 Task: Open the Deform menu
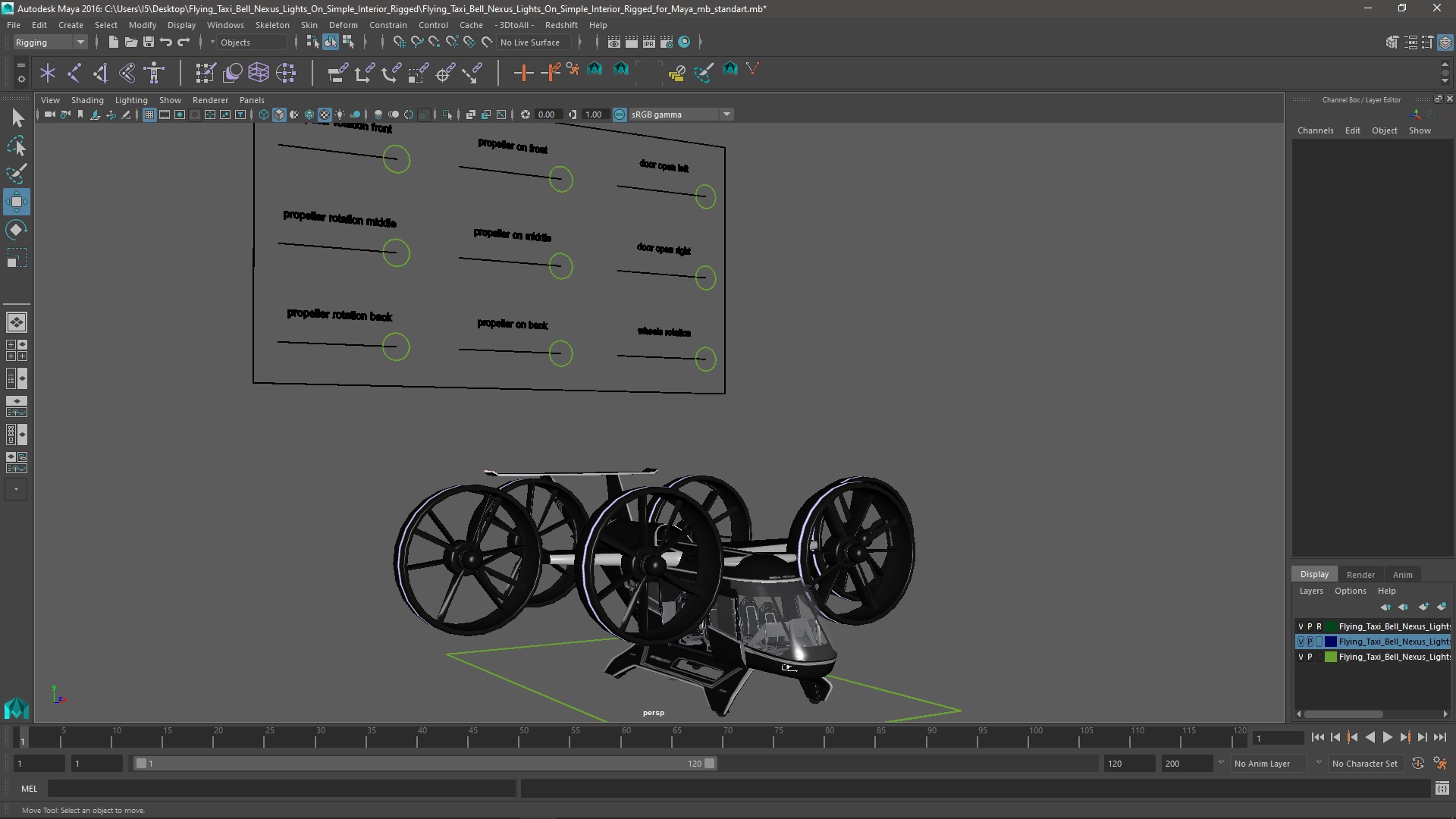pos(343,25)
